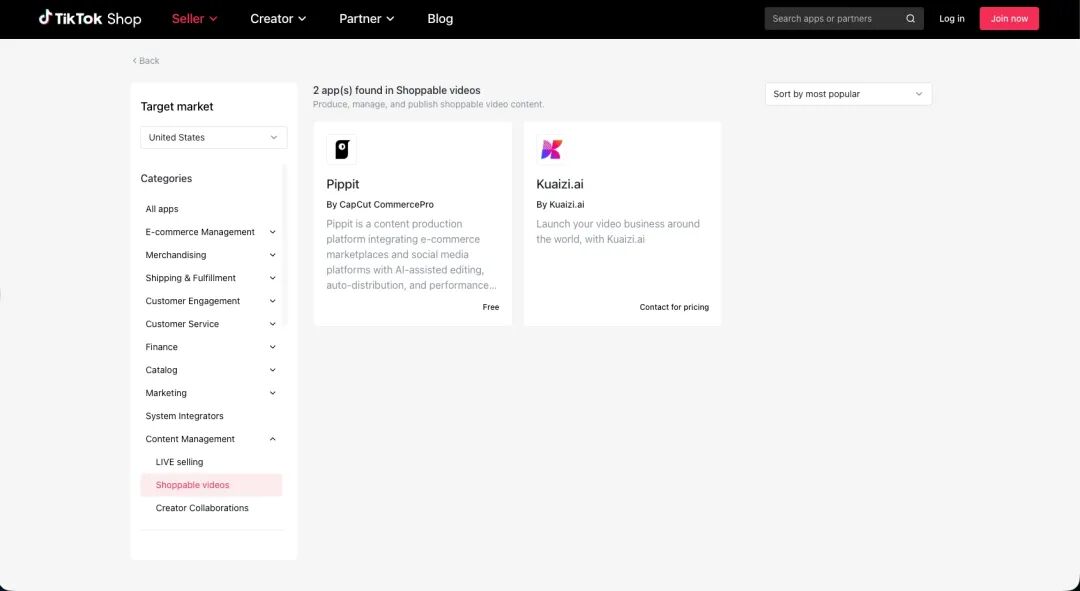Open the Creator navigation menu
This screenshot has width=1080, height=591.
tap(278, 19)
